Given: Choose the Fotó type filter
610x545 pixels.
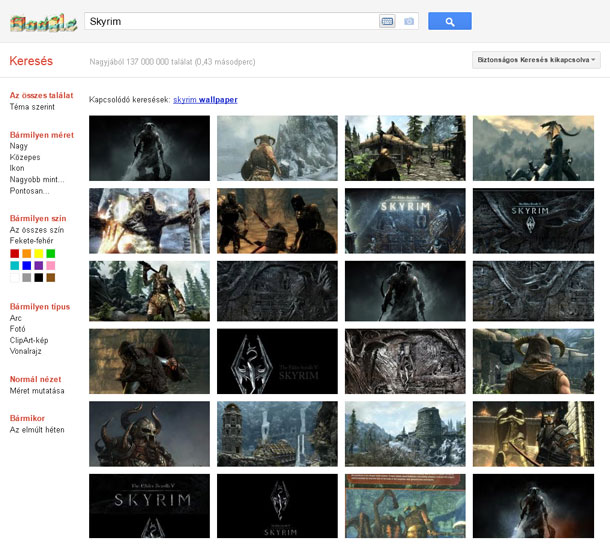Looking at the screenshot, I should click(x=18, y=329).
